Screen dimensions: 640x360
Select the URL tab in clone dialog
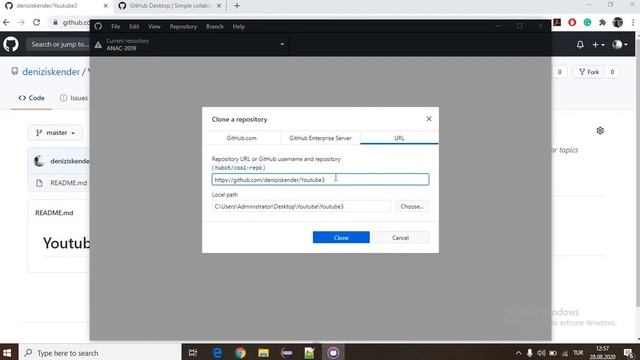coord(399,138)
